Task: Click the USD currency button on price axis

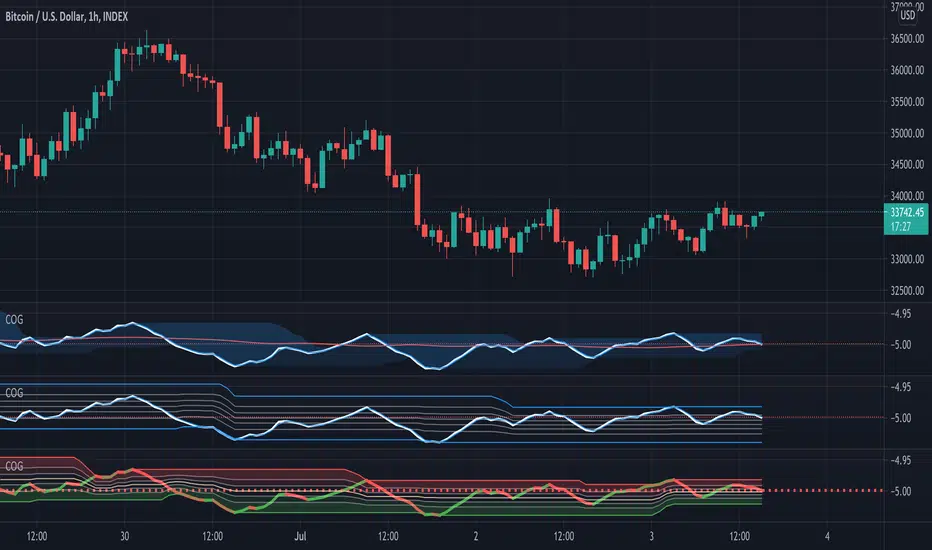Action: click(x=907, y=15)
